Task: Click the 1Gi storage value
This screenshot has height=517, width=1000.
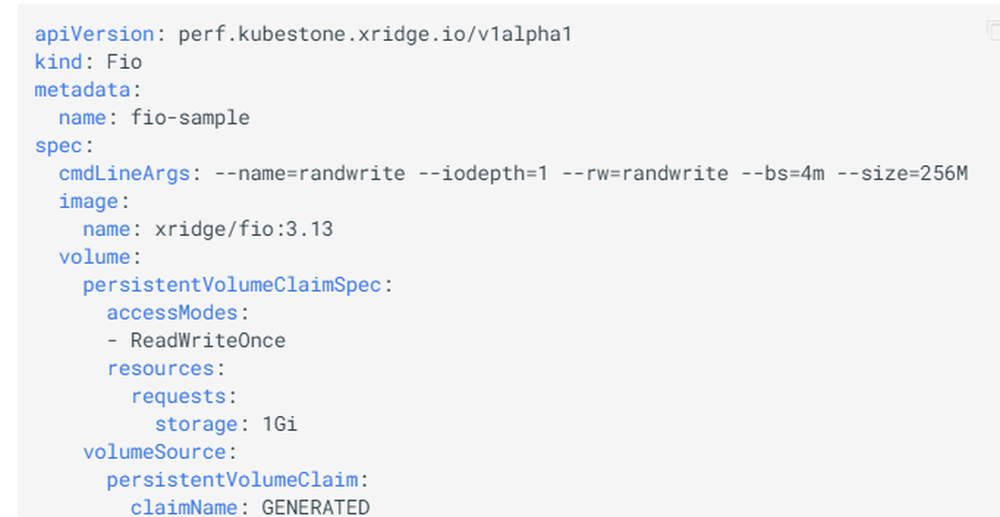Action: click(280, 424)
